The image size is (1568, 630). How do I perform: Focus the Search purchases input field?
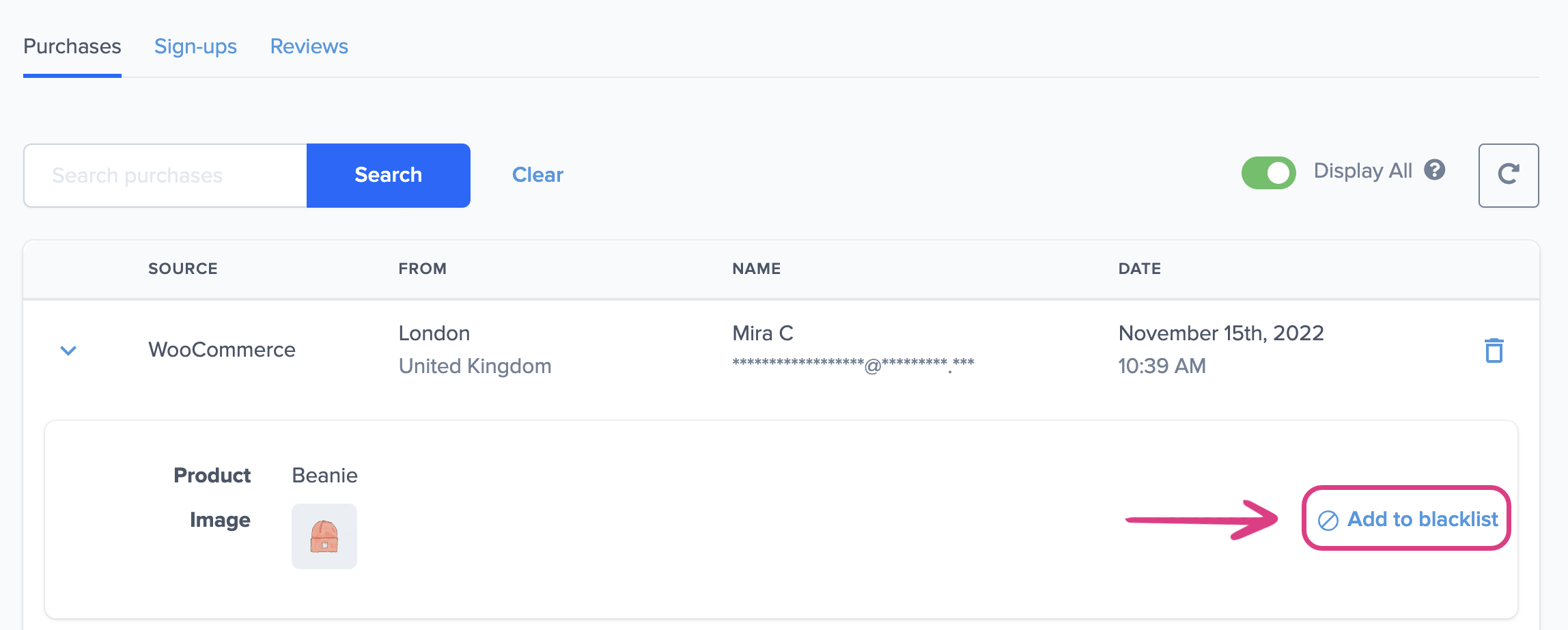point(165,176)
